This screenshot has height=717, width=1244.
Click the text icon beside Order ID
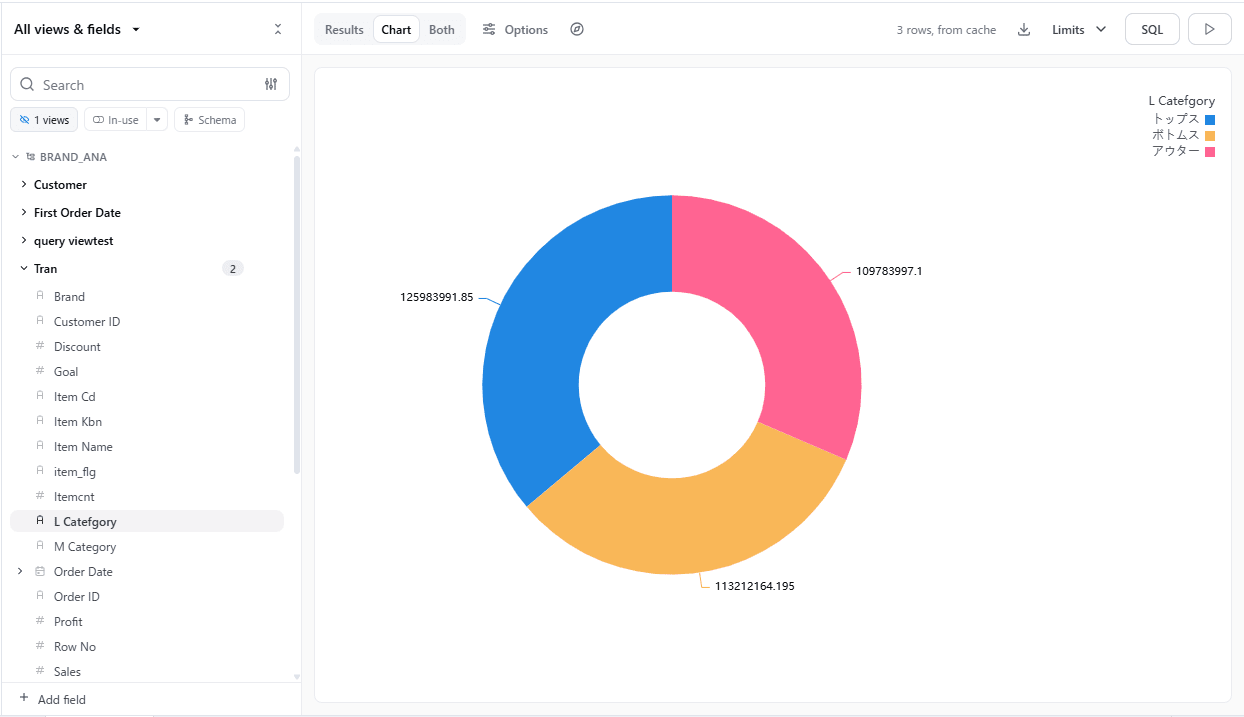tap(40, 596)
